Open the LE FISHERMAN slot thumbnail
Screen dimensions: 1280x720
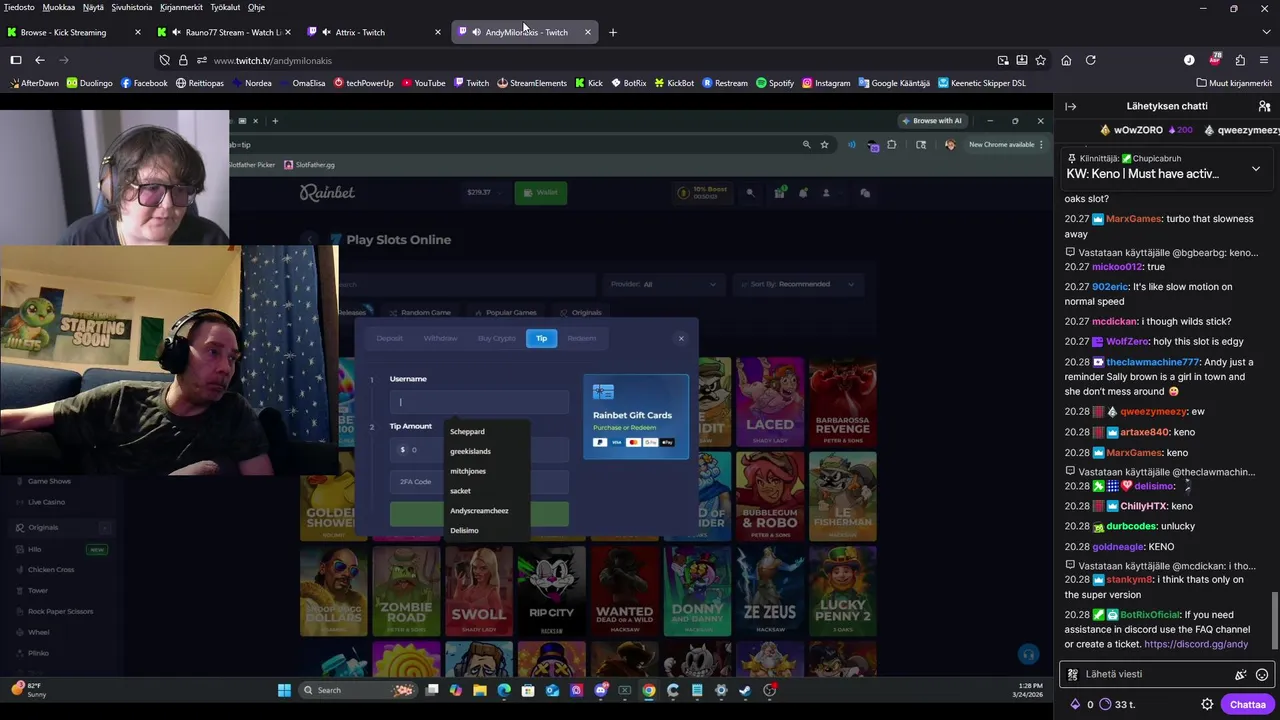tap(842, 496)
